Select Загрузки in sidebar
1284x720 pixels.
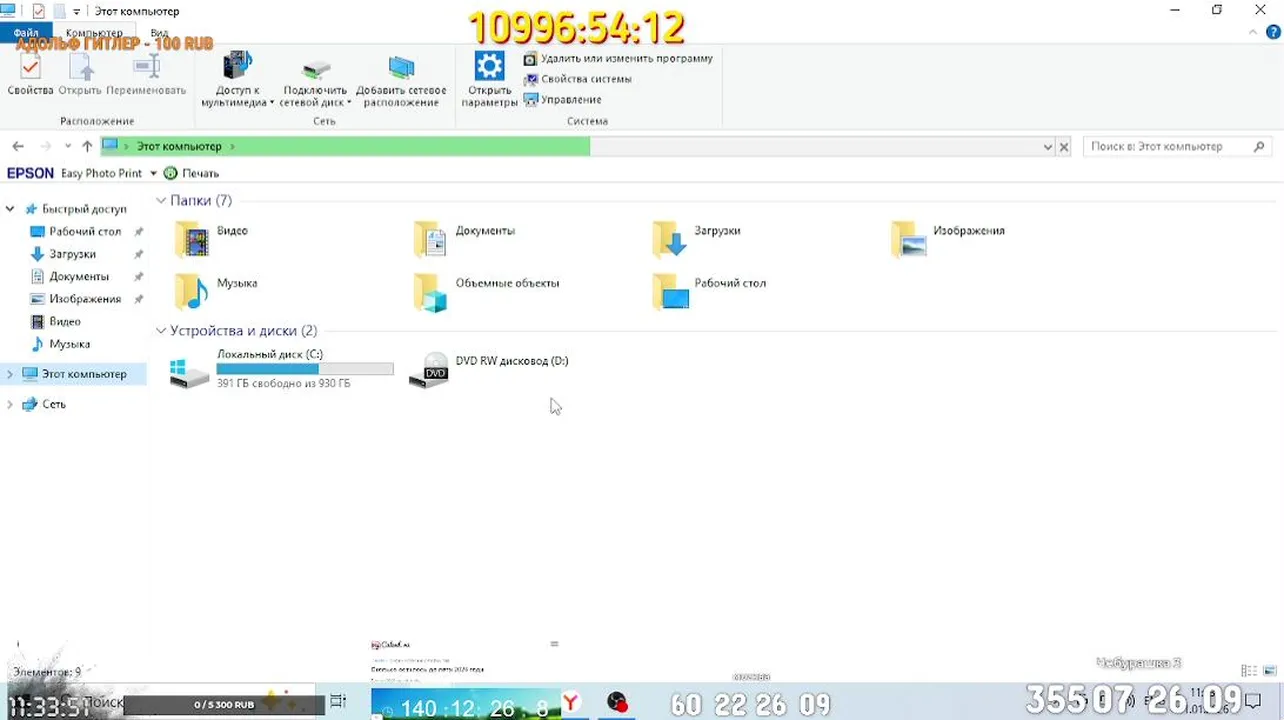[x=72, y=254]
